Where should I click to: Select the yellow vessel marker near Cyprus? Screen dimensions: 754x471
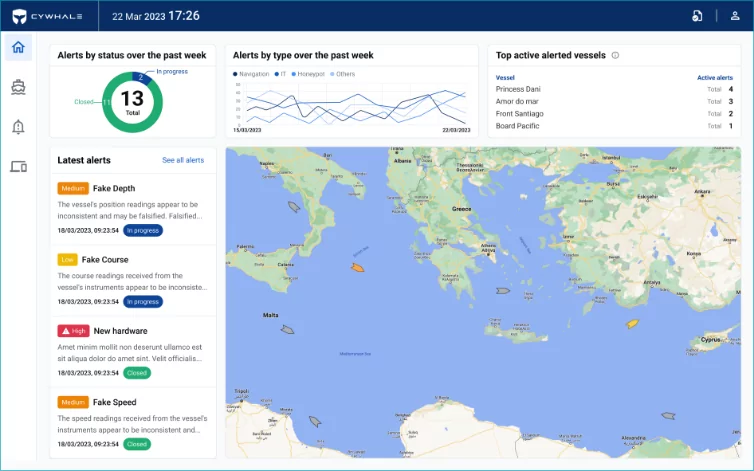[x=631, y=324]
